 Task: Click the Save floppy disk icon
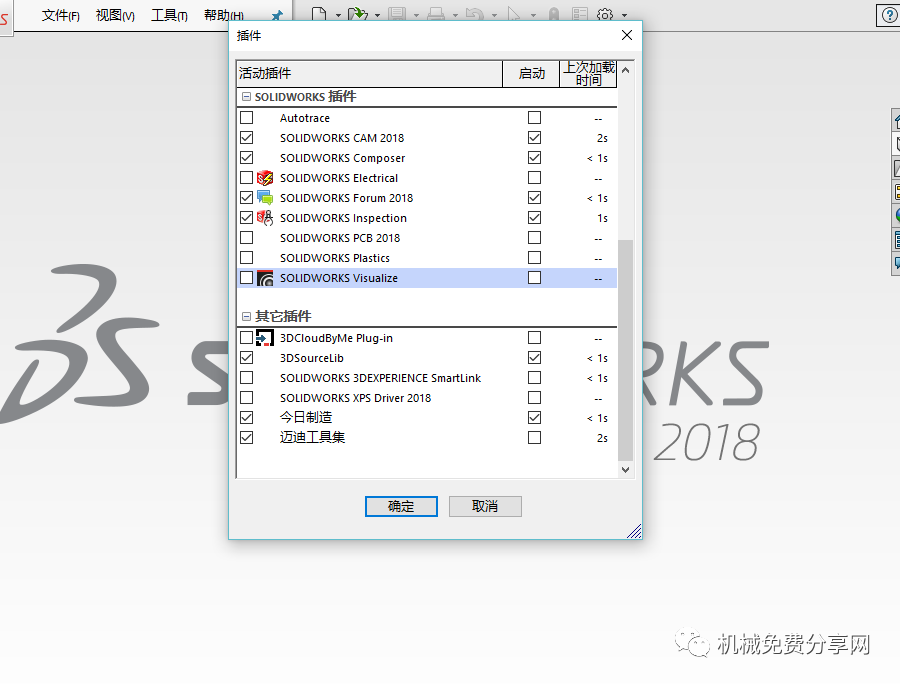pyautogui.click(x=397, y=14)
